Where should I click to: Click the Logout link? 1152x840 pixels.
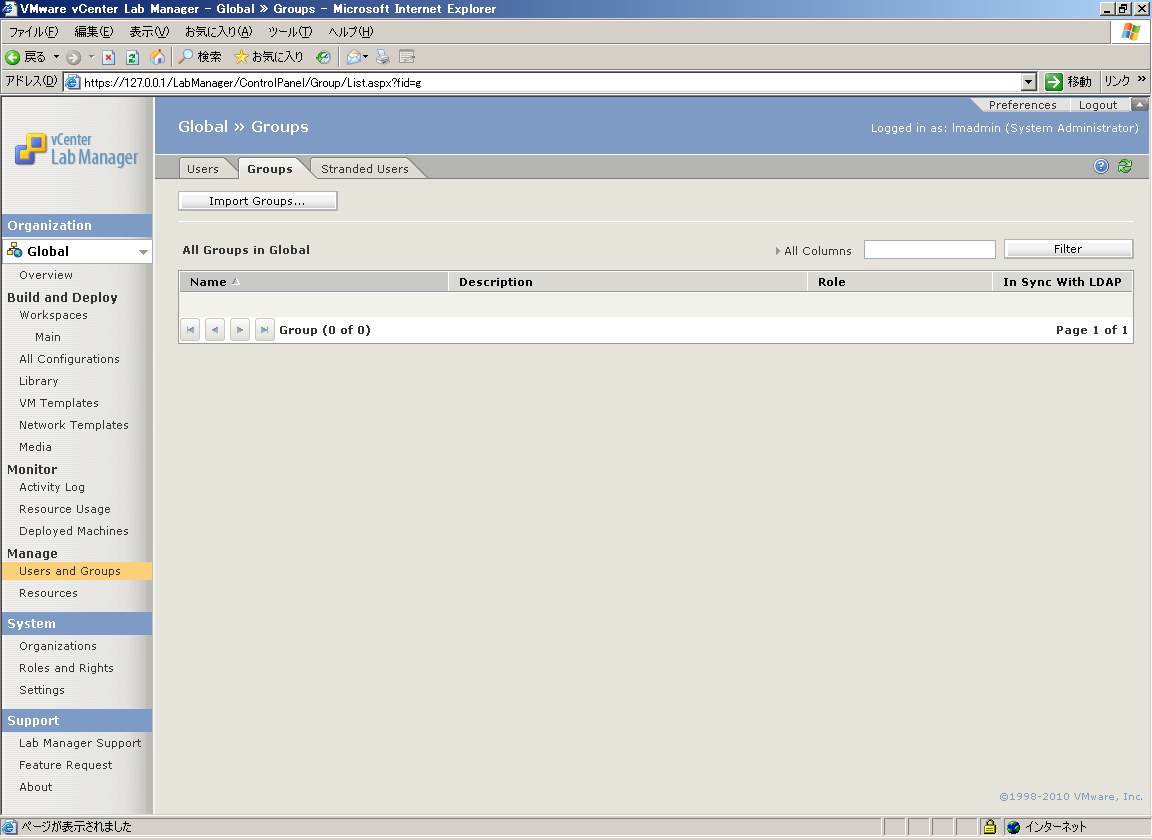click(x=1098, y=105)
